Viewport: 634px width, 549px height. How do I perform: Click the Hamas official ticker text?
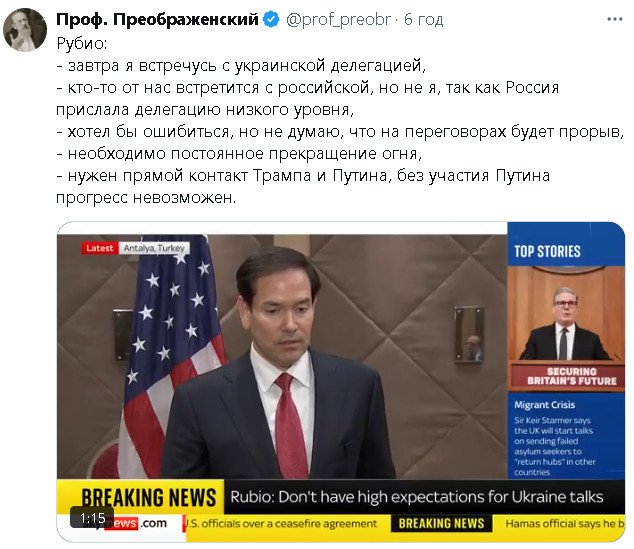(x=565, y=524)
